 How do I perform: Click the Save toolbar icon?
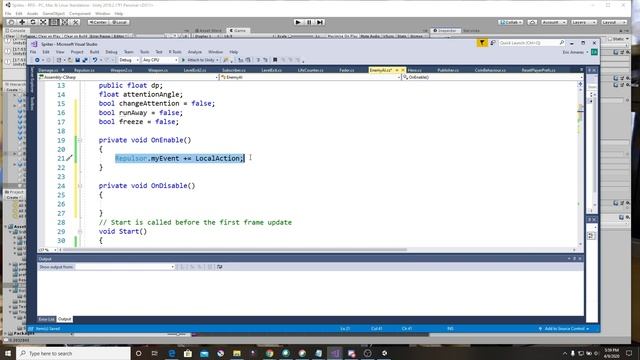click(78, 60)
